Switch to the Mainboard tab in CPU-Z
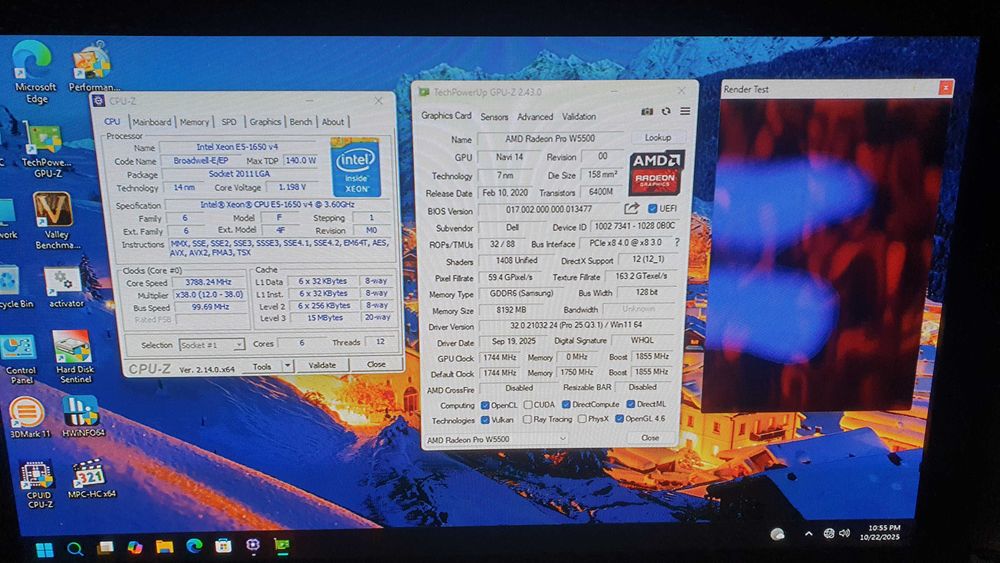The image size is (1000, 563). point(152,122)
